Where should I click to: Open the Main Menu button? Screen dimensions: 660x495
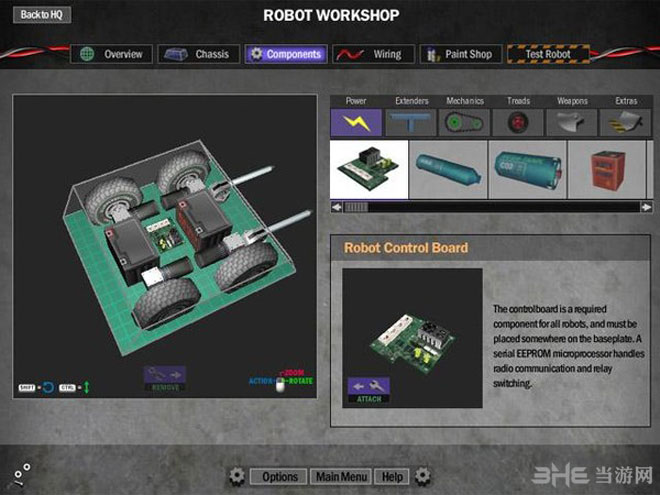pyautogui.click(x=341, y=477)
